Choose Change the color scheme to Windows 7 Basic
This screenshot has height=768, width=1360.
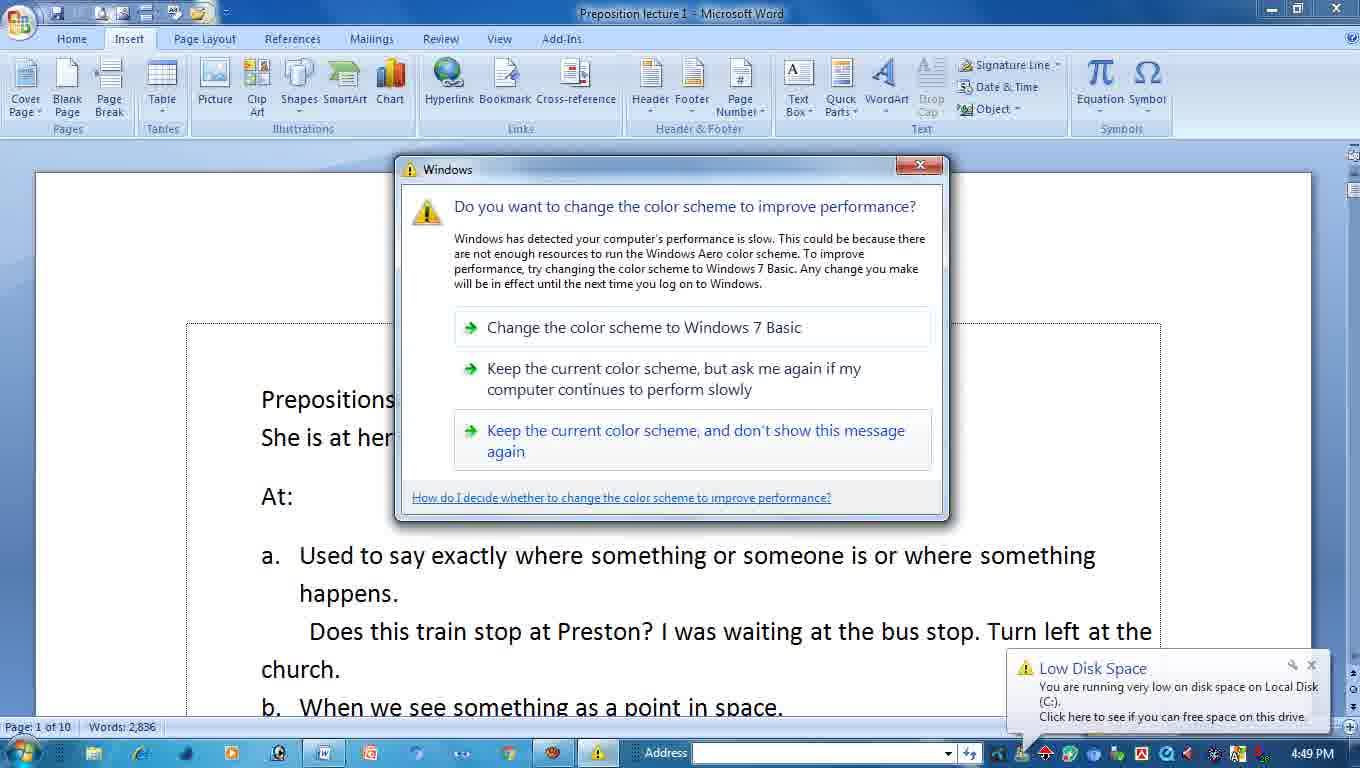click(x=692, y=327)
